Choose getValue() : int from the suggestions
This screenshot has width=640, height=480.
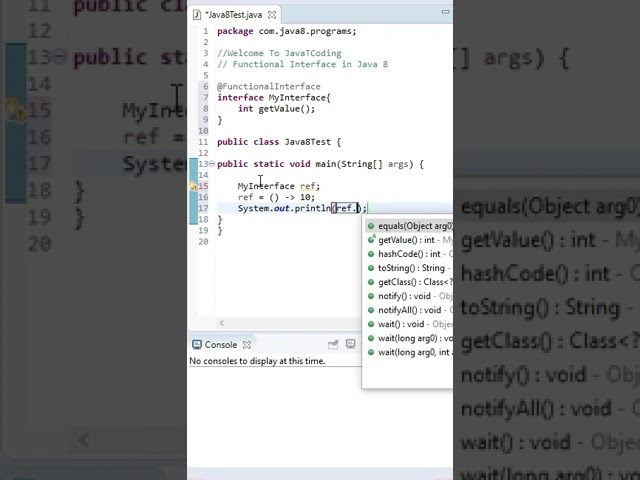[x=409, y=240]
